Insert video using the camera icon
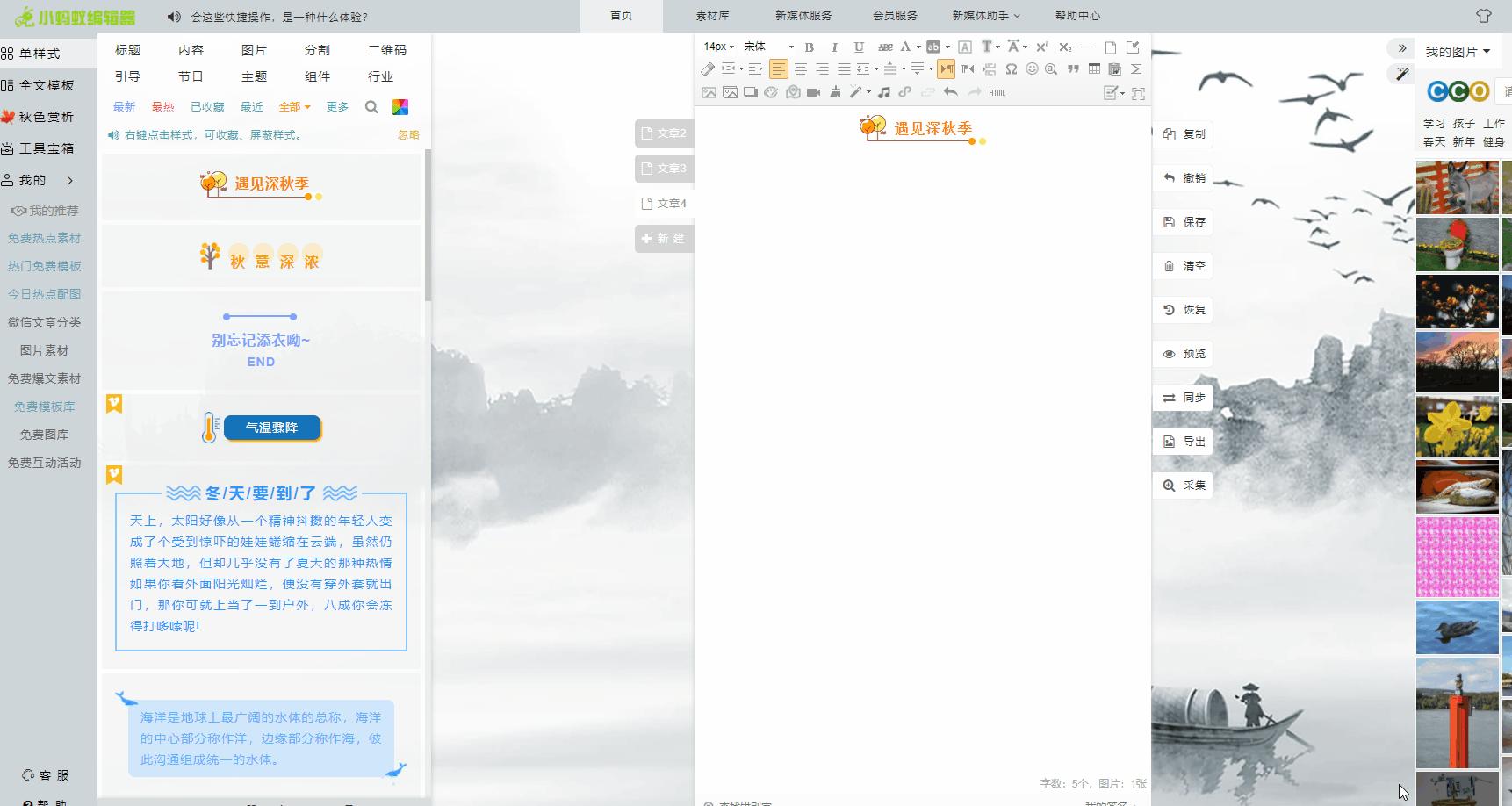This screenshot has width=1512, height=806. pos(813,92)
